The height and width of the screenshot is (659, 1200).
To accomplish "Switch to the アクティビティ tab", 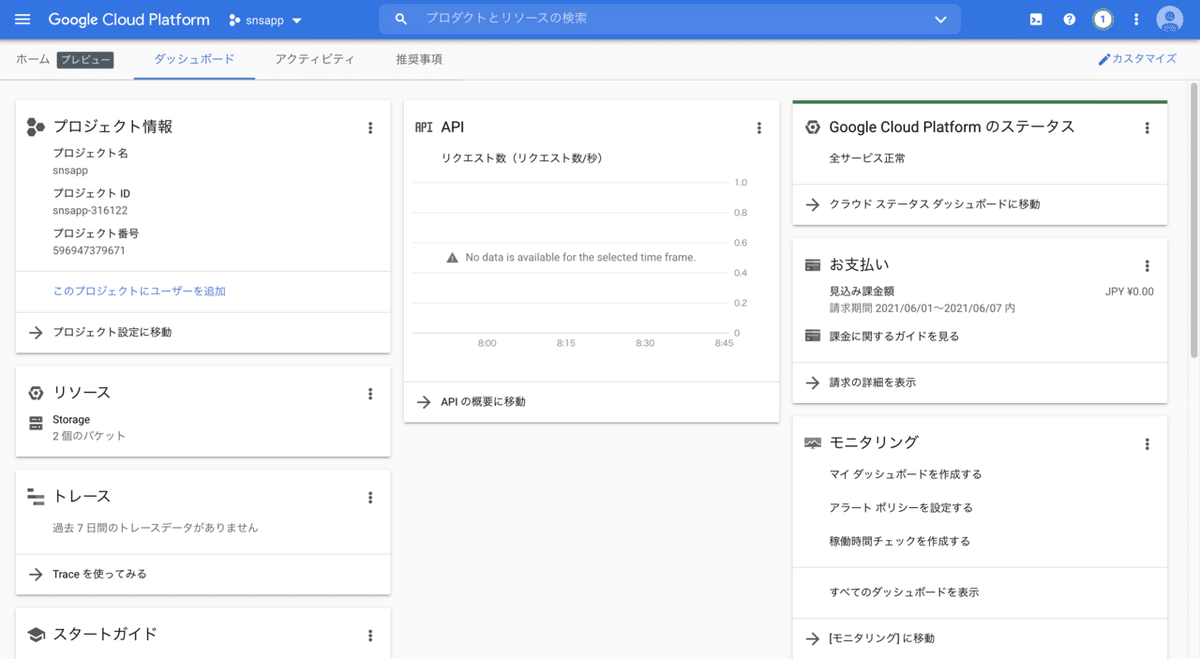I will pyautogui.click(x=314, y=59).
